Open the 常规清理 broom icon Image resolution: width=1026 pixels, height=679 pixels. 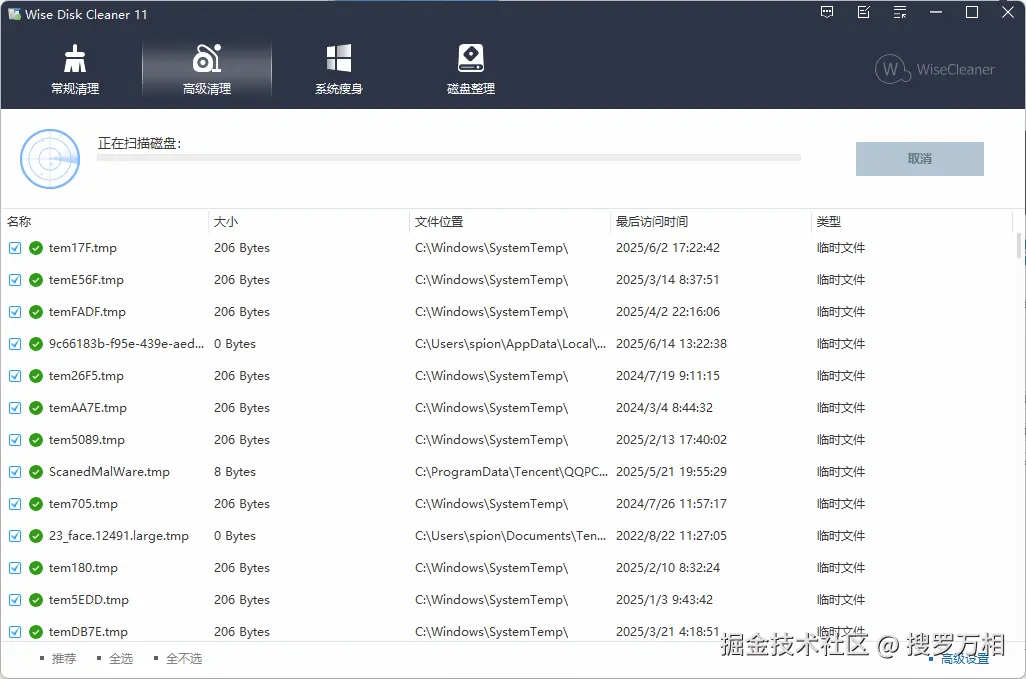[75, 59]
